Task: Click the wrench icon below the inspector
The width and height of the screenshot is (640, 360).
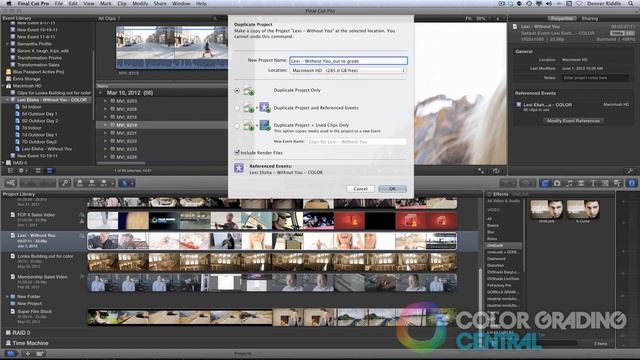Action: (x=630, y=171)
